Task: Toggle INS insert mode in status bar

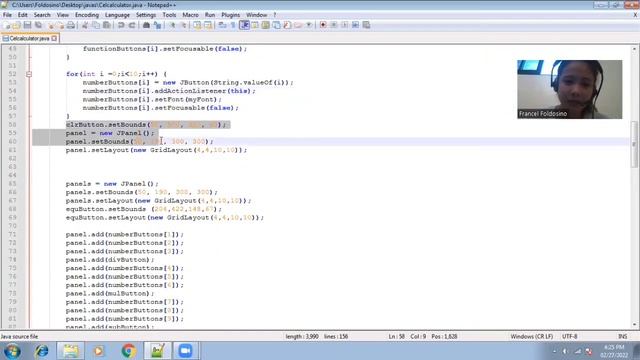Action: point(622,337)
